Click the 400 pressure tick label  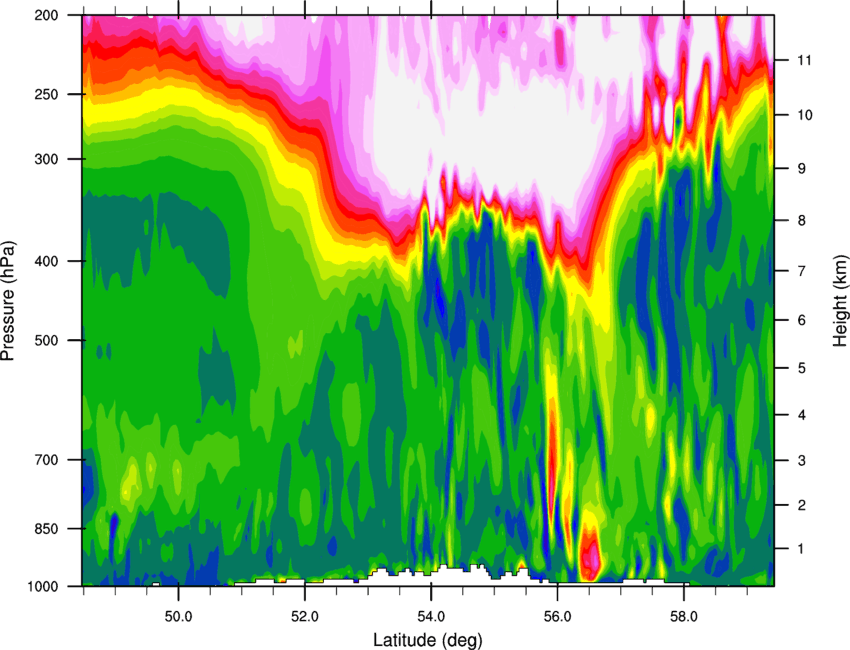(x=47, y=261)
